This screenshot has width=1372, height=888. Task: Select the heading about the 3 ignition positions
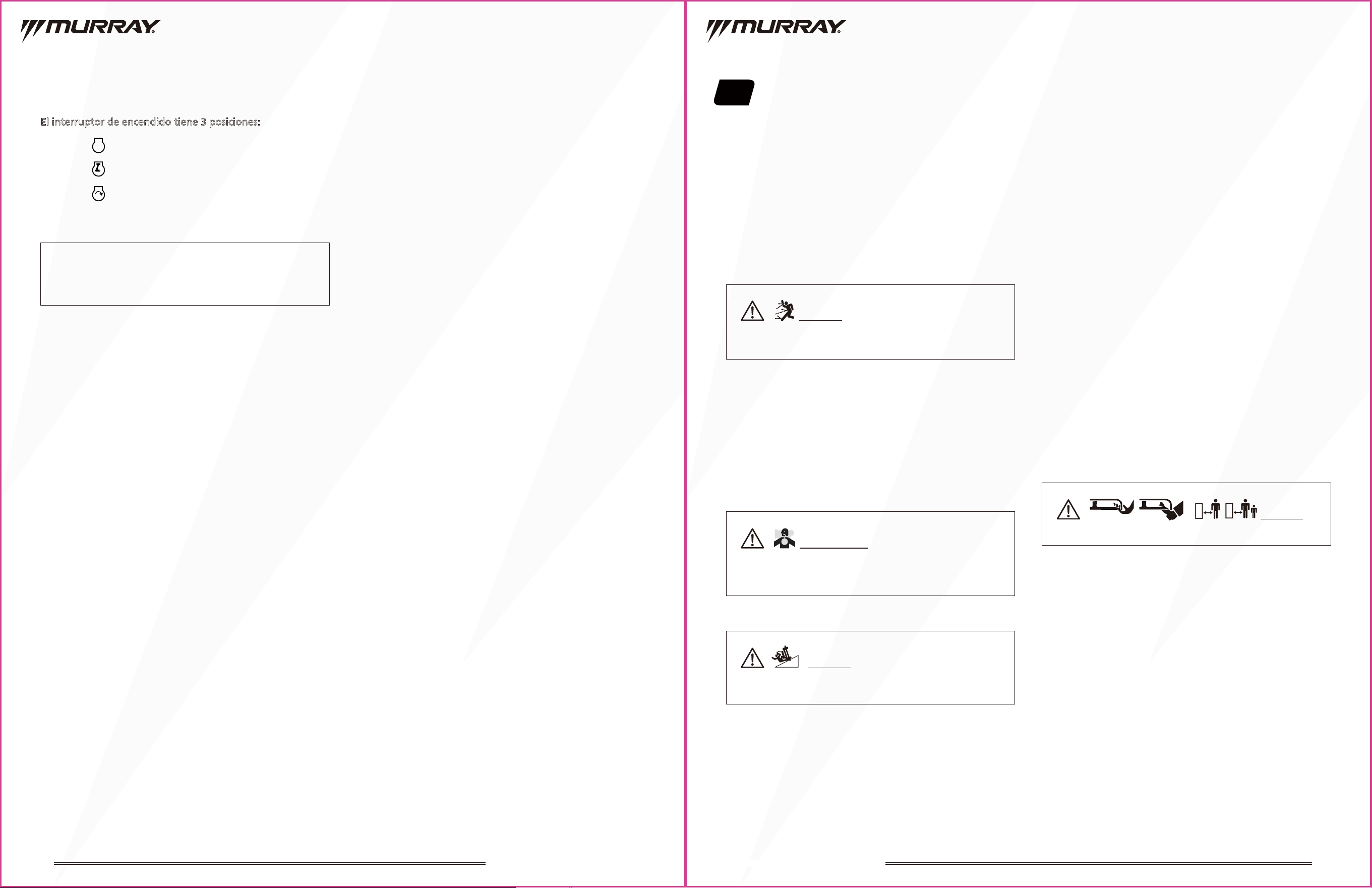[150, 122]
